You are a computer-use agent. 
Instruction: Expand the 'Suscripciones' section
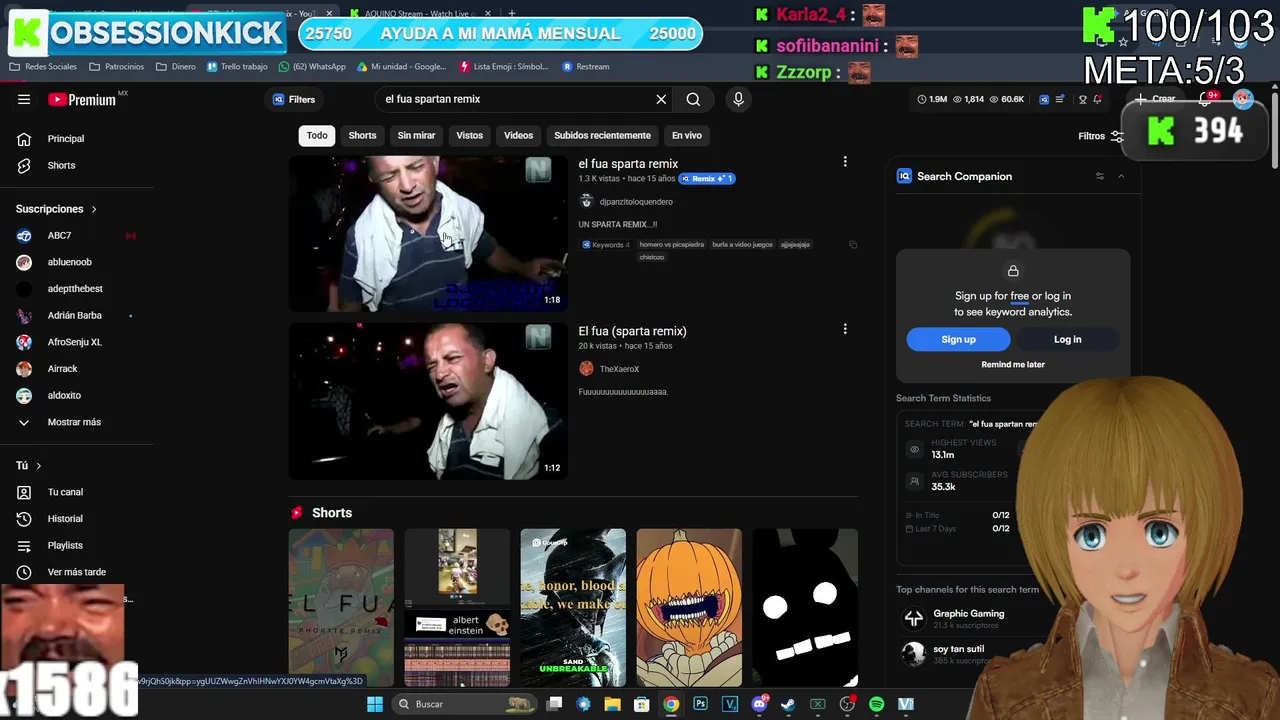coord(56,209)
